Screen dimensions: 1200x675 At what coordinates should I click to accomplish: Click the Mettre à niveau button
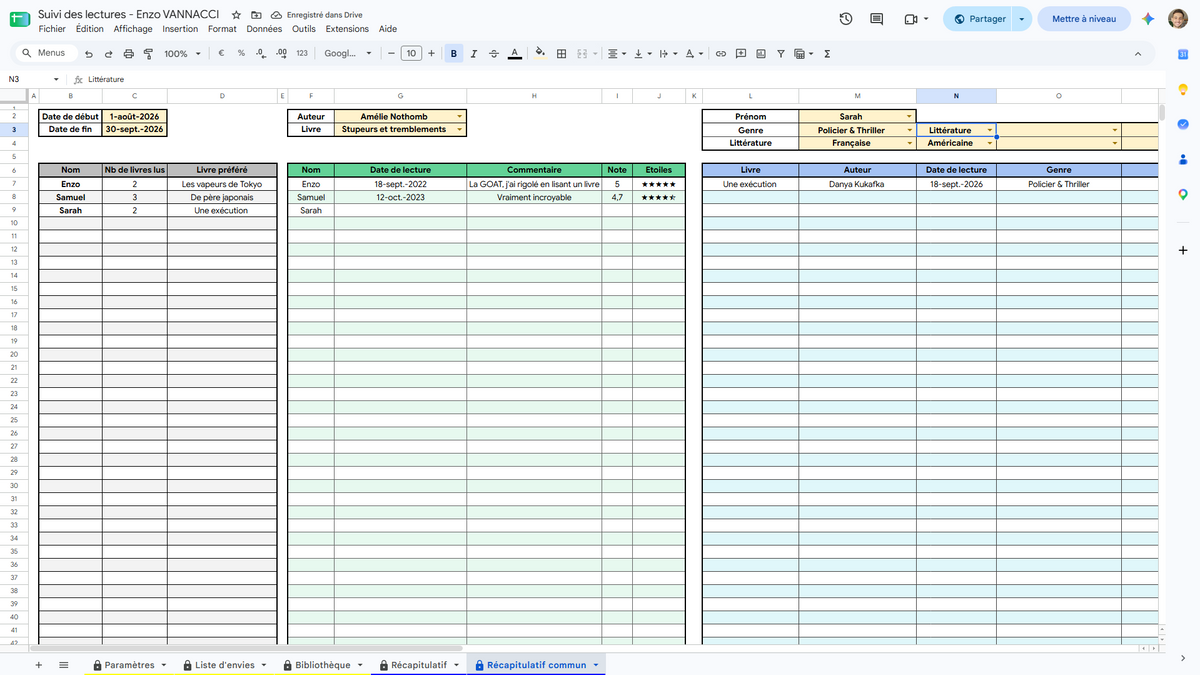click(x=1084, y=19)
